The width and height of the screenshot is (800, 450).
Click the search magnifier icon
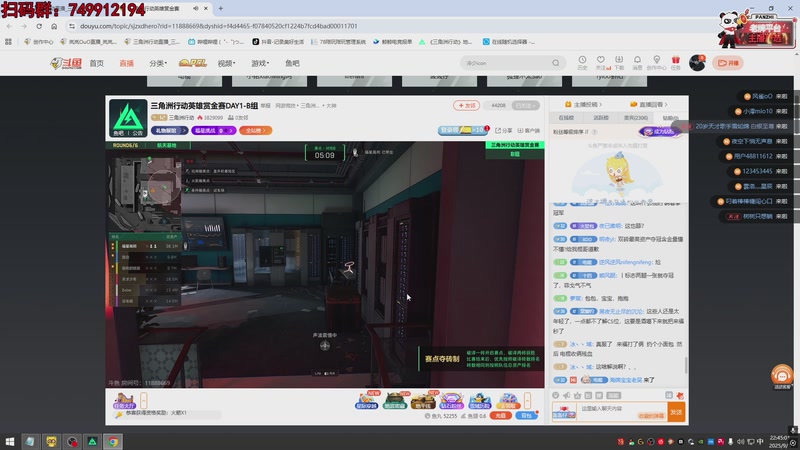(x=556, y=63)
